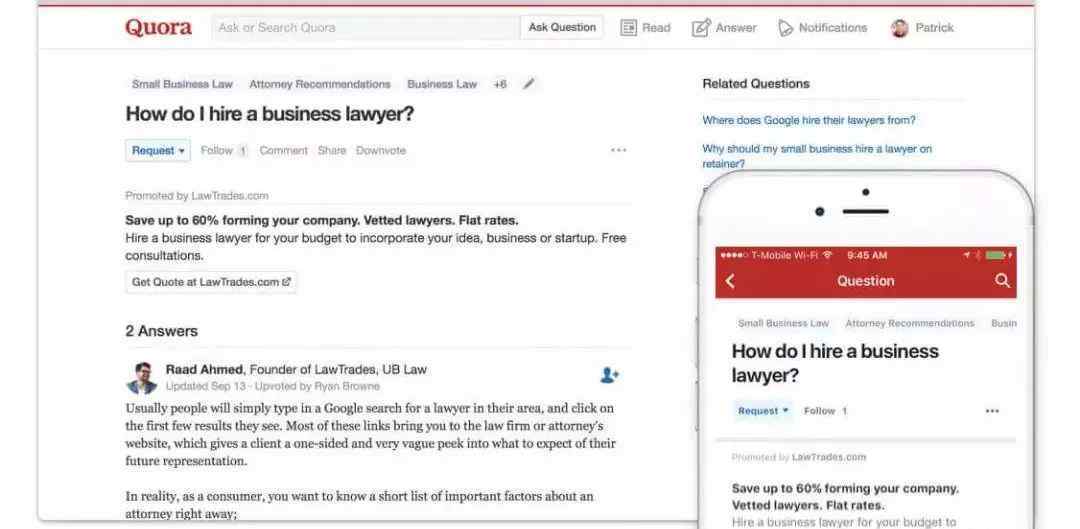The image size is (1080, 529).
Task: Tap the back arrow in phone header
Action: [x=730, y=281]
